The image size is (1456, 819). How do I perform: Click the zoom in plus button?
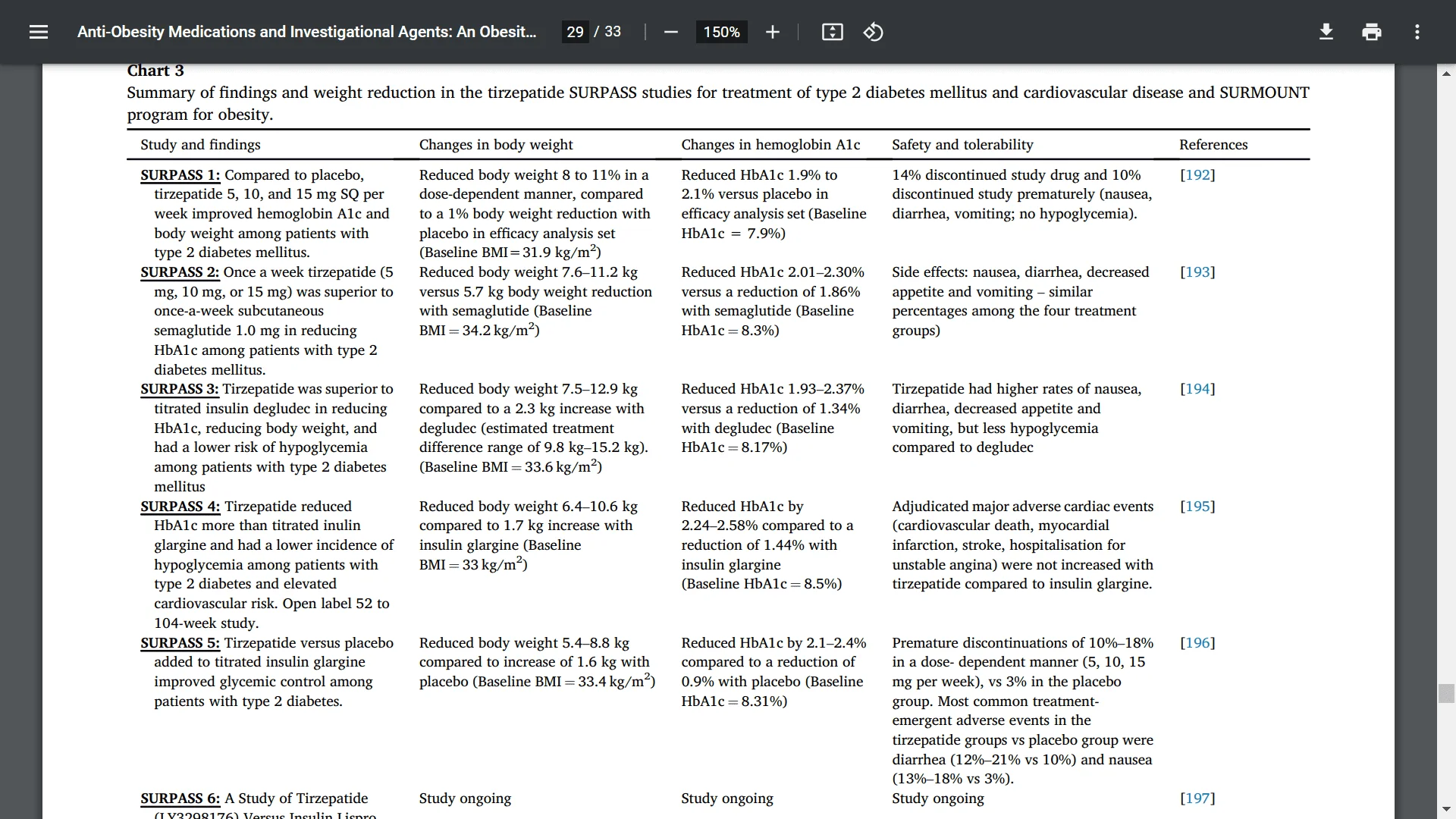pos(772,32)
